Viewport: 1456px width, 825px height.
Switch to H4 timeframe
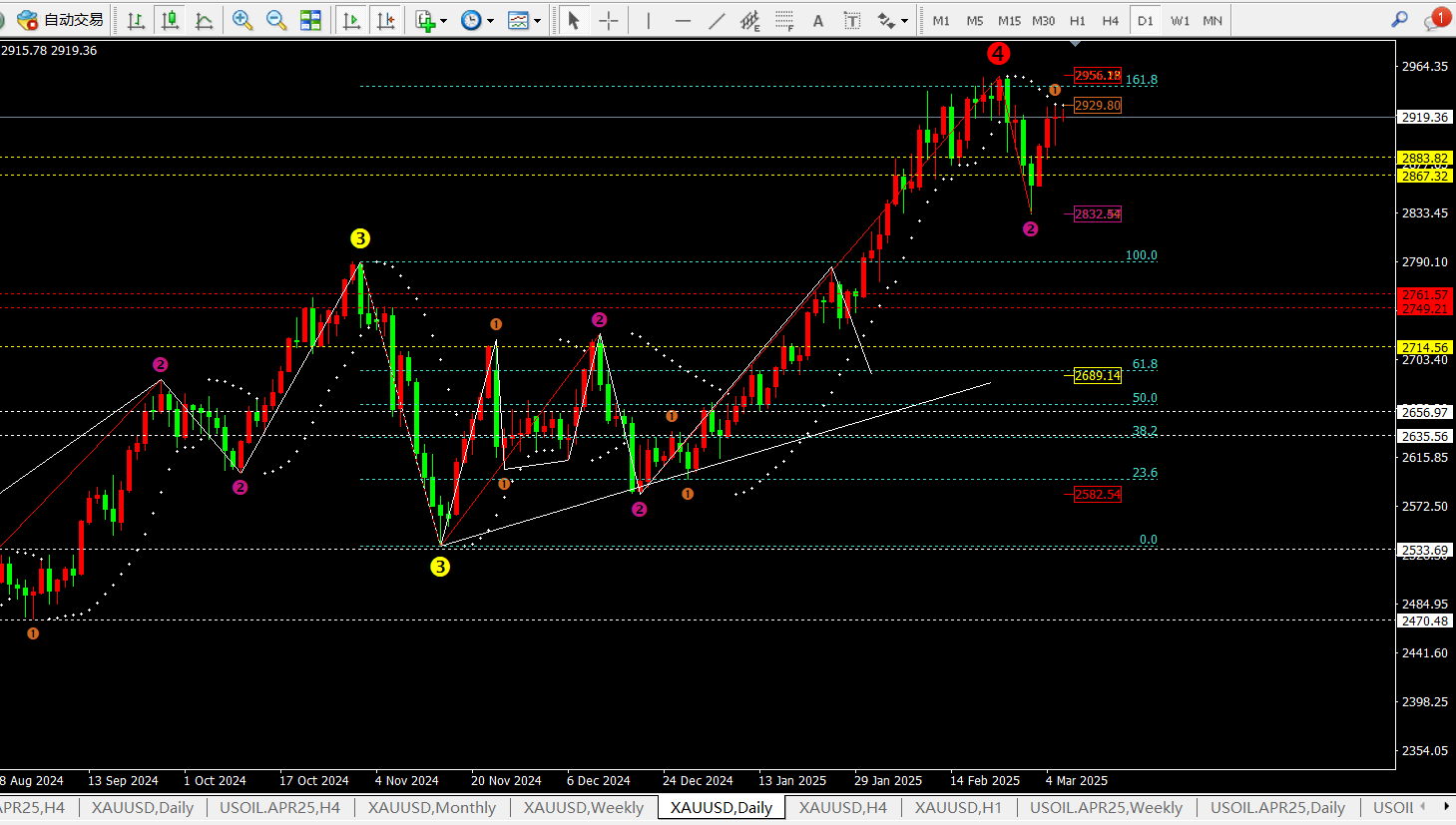[1111, 20]
